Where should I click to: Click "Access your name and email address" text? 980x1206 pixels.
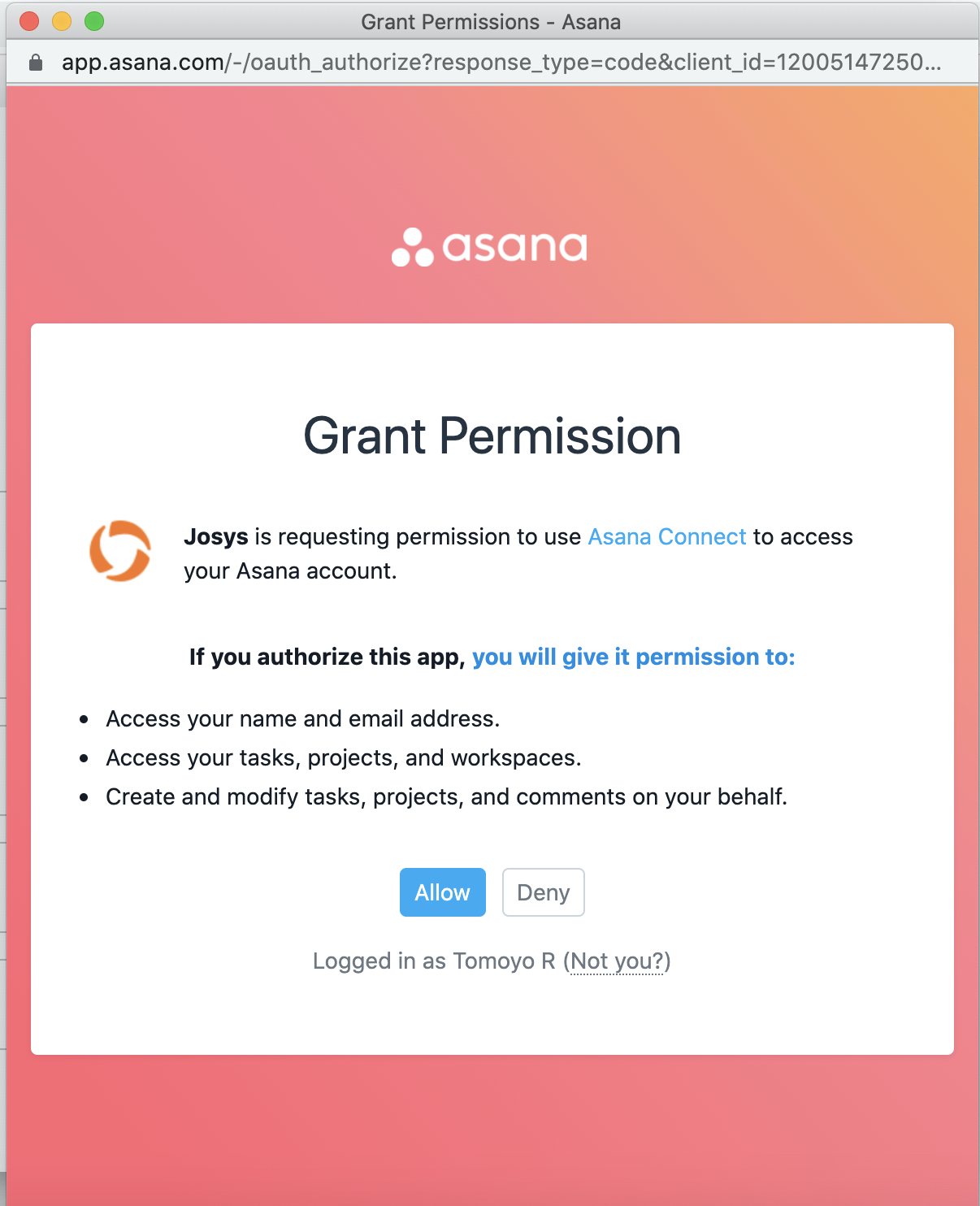tap(302, 719)
